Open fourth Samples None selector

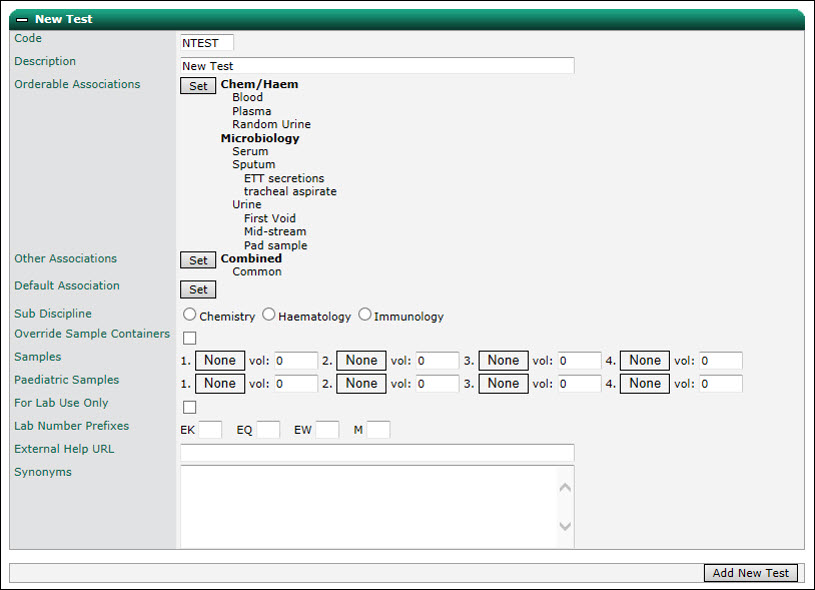pyautogui.click(x=645, y=360)
